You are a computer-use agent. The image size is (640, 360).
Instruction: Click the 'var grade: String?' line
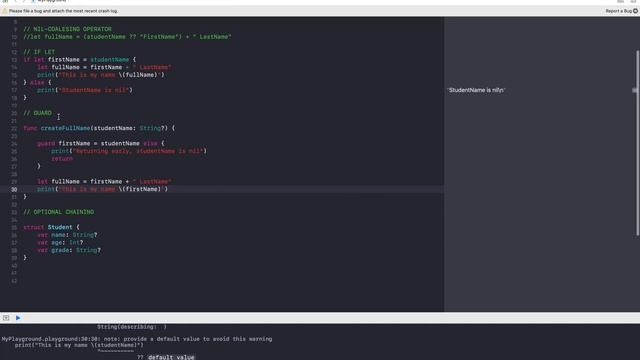click(69, 250)
